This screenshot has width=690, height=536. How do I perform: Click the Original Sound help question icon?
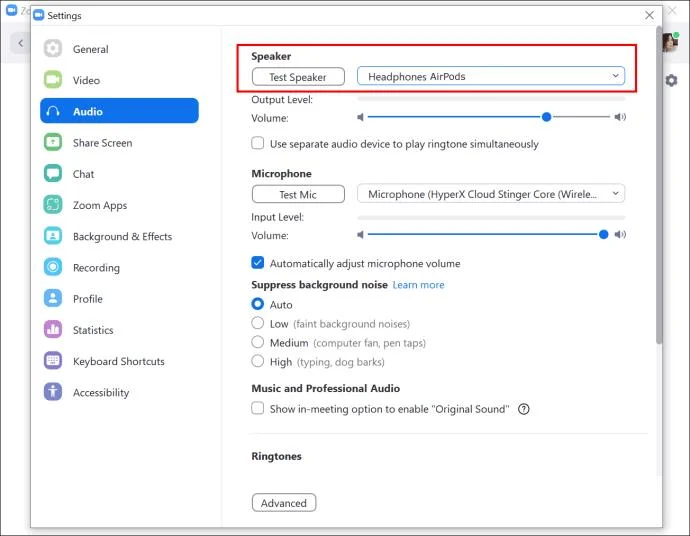[524, 409]
